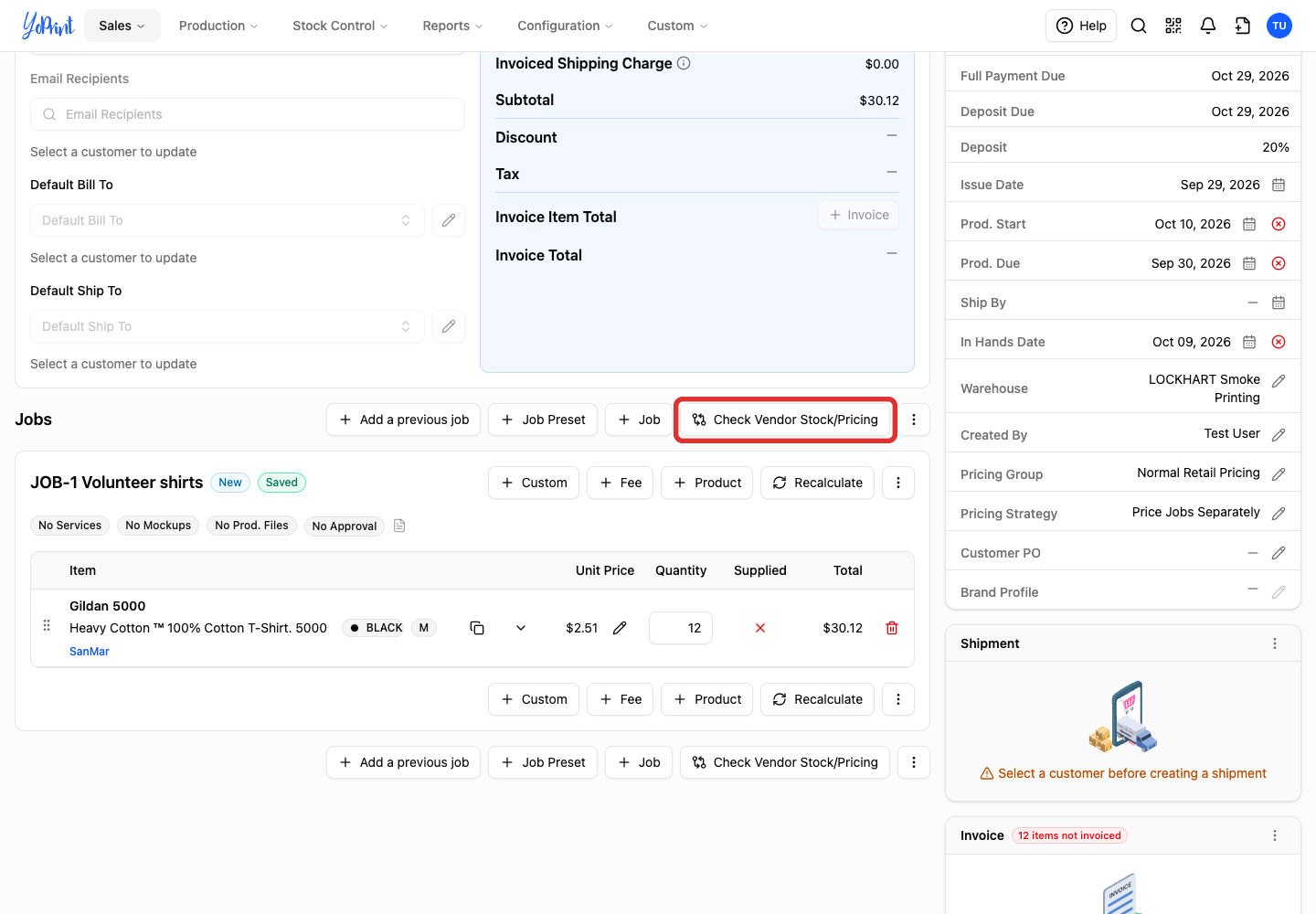
Task: Click the Quantity field showing 12
Action: [681, 628]
